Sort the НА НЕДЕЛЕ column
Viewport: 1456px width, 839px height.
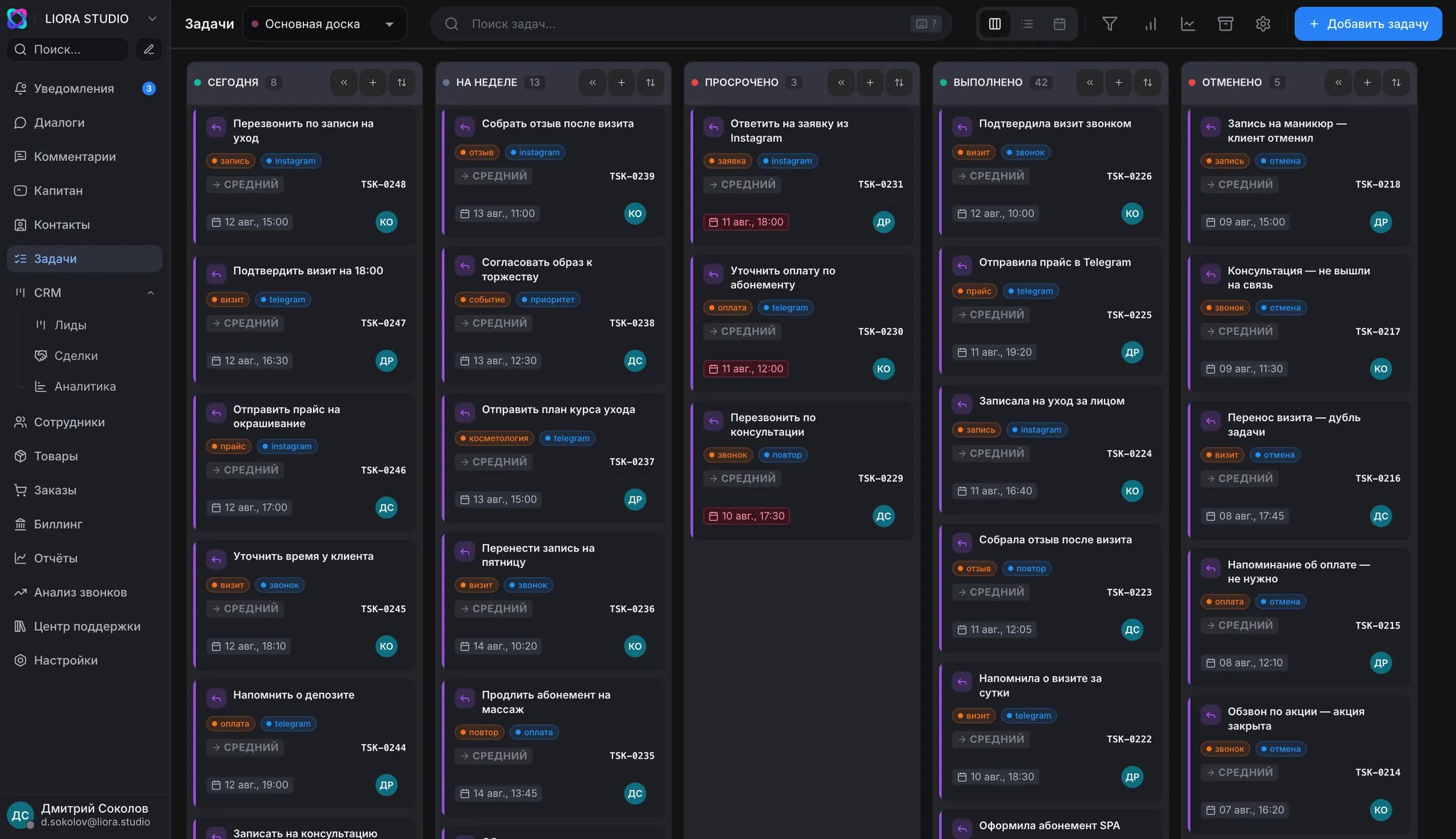(650, 82)
